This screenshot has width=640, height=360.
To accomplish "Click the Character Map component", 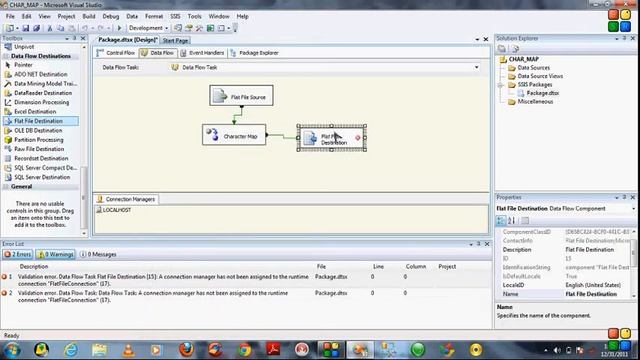I will [234, 135].
